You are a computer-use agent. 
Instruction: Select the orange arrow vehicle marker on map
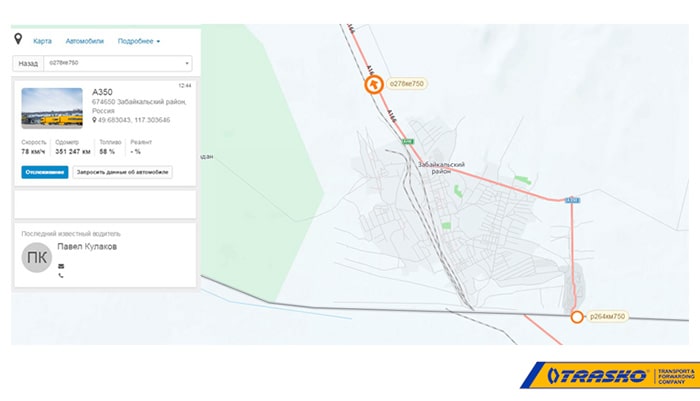click(374, 84)
